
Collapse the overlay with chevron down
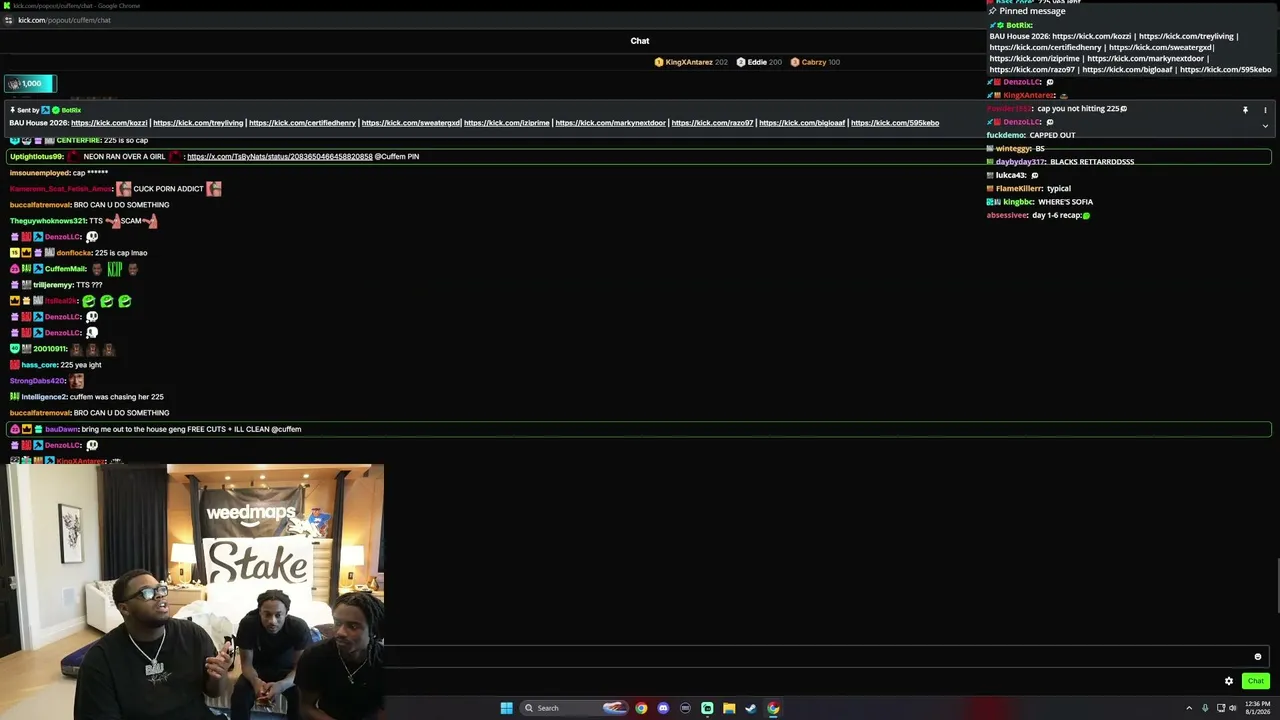tap(1265, 126)
